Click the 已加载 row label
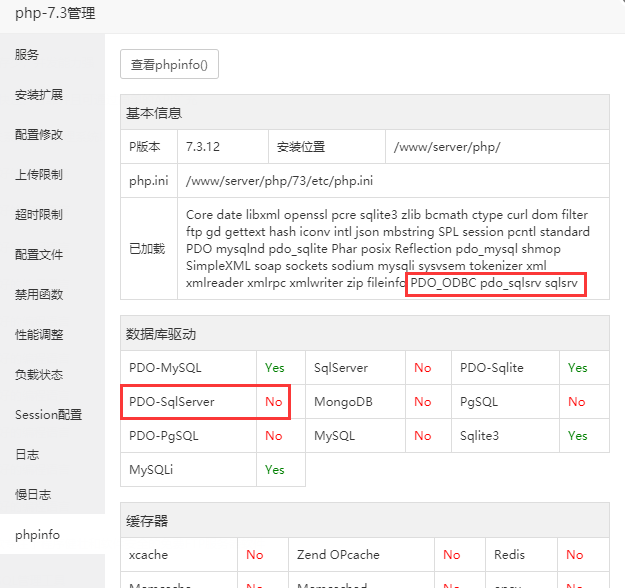 pos(147,249)
